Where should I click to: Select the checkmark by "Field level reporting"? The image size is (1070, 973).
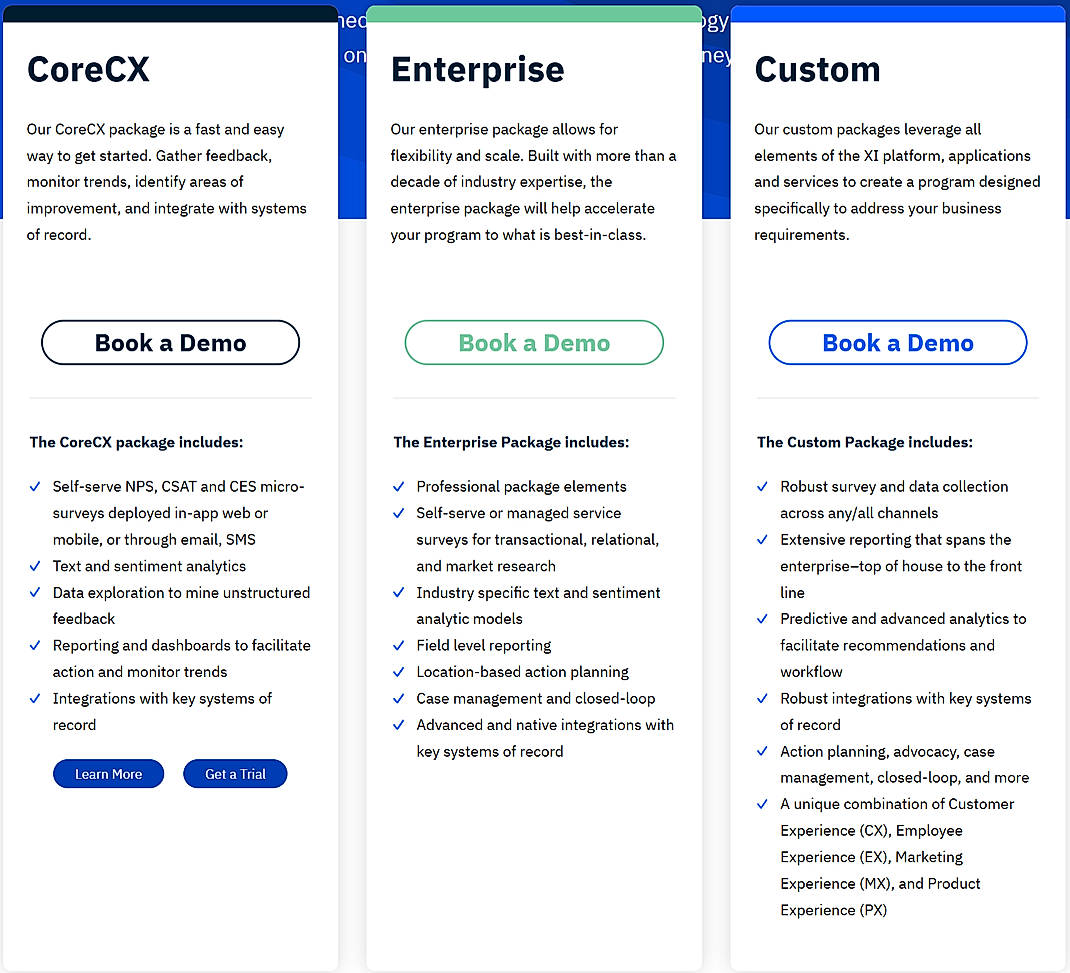point(399,645)
